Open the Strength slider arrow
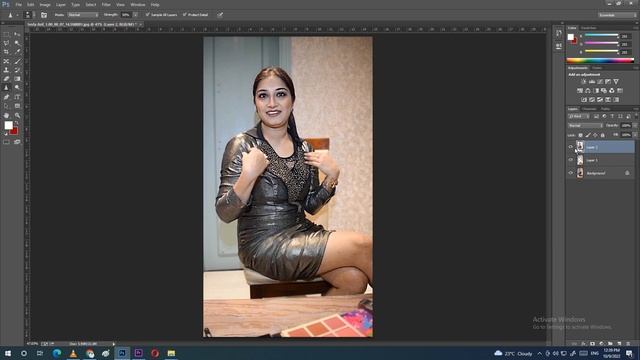Viewport: 640px width, 360px height. (x=136, y=15)
